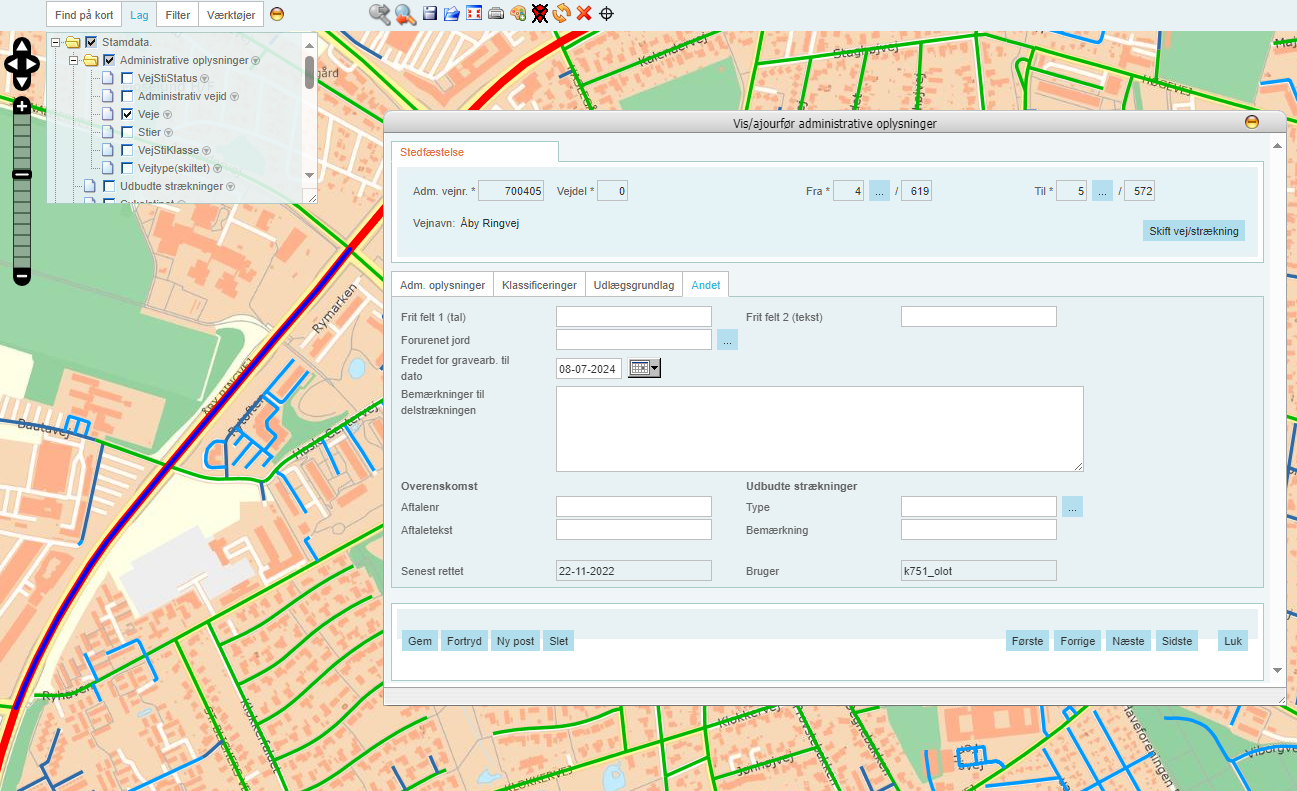Click the color palette toolbar icon
Viewport: 1297px width, 791px height.
pos(518,14)
